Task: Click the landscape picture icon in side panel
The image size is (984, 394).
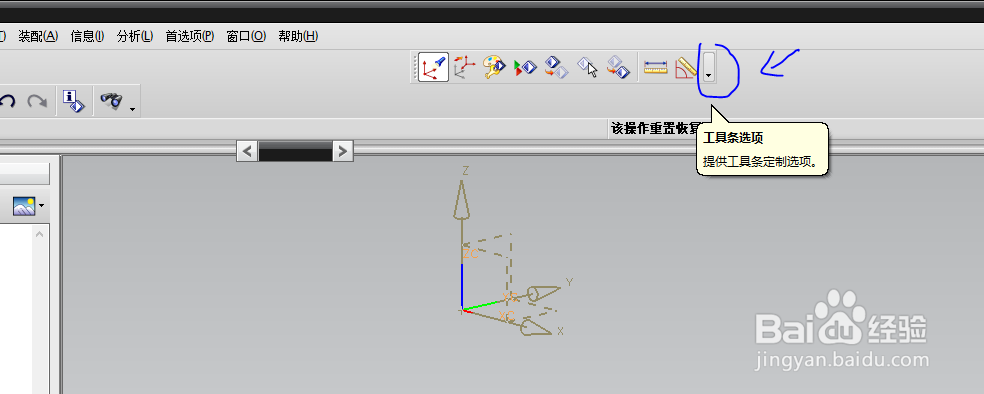Action: click(24, 205)
